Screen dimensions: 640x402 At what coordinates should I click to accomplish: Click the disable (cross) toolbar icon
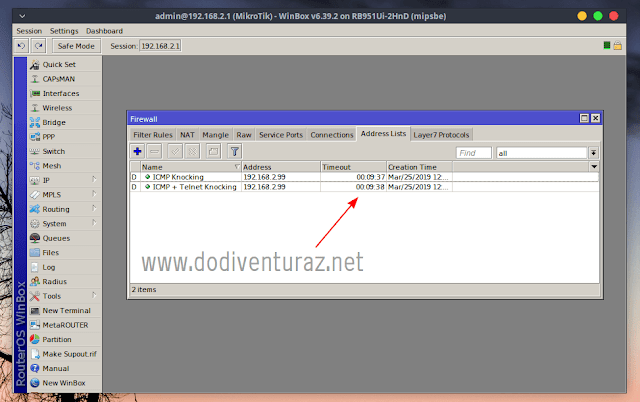[x=192, y=151]
